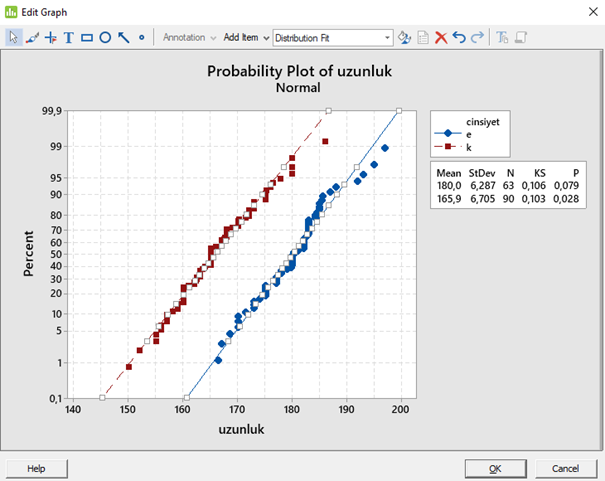Select the pointer selection tool
Image resolution: width=605 pixels, height=481 pixels.
click(14, 37)
